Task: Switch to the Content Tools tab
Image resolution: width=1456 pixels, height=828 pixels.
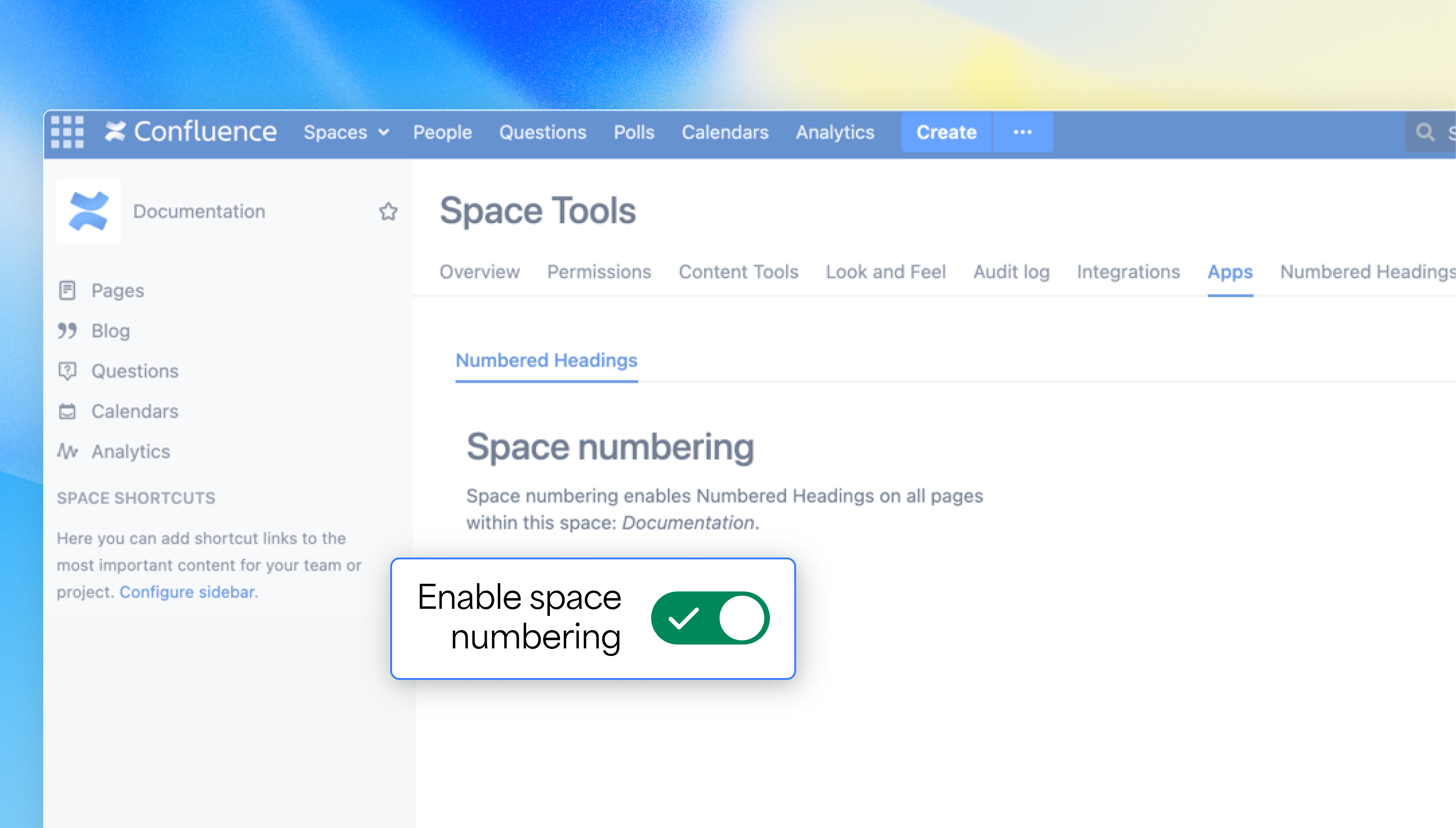Action: [738, 272]
